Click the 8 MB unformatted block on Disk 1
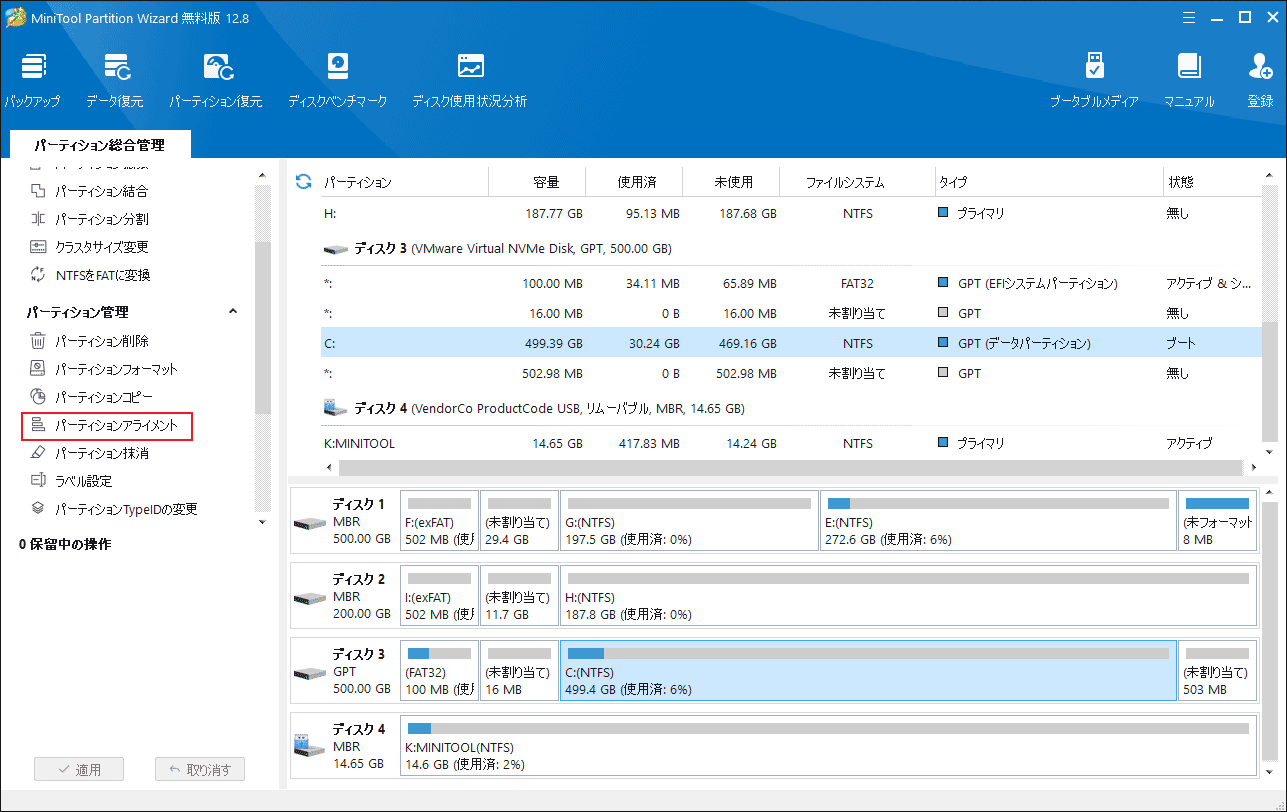This screenshot has height=812, width=1287. click(1217, 521)
